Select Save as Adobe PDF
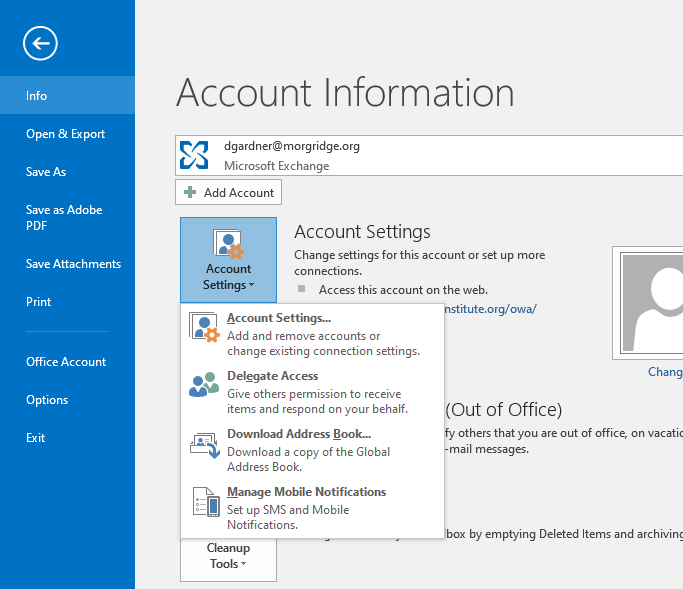Image resolution: width=683 pixels, height=589 pixels. 68,218
